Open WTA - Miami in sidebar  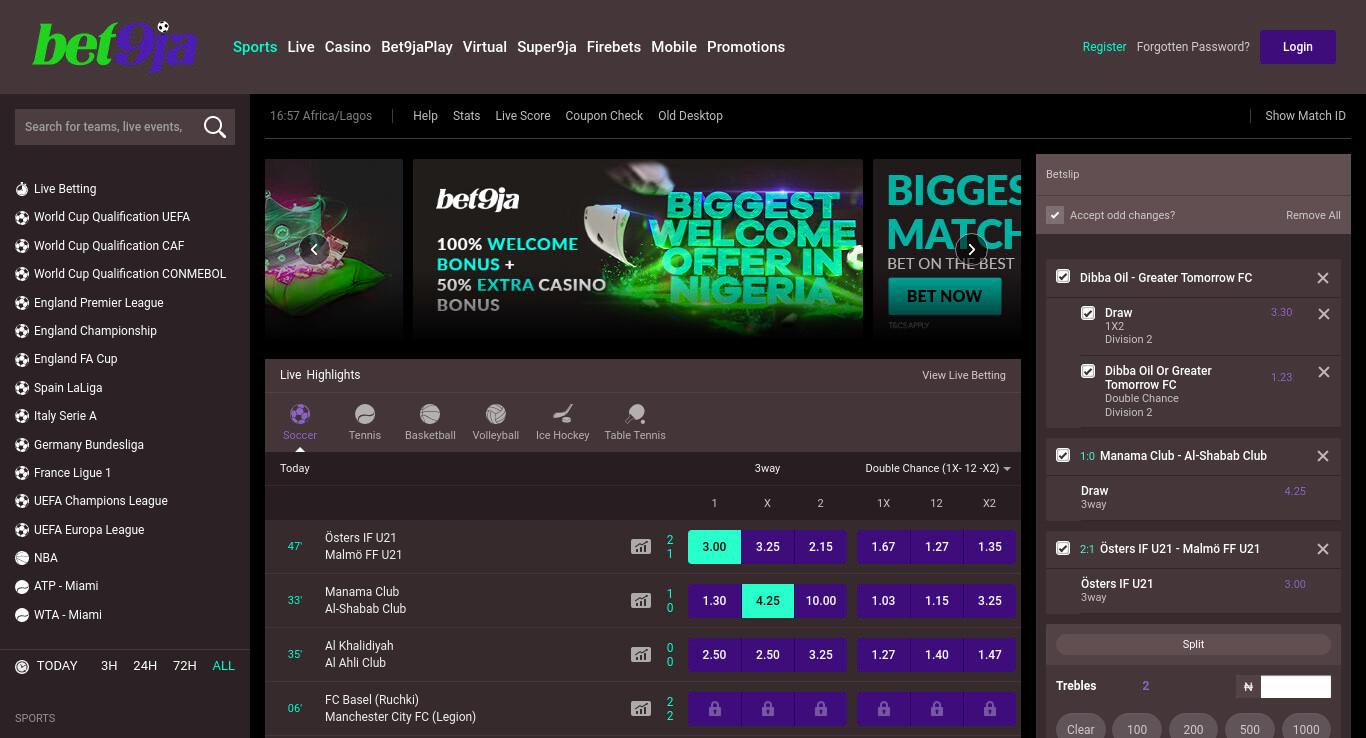[67, 615]
